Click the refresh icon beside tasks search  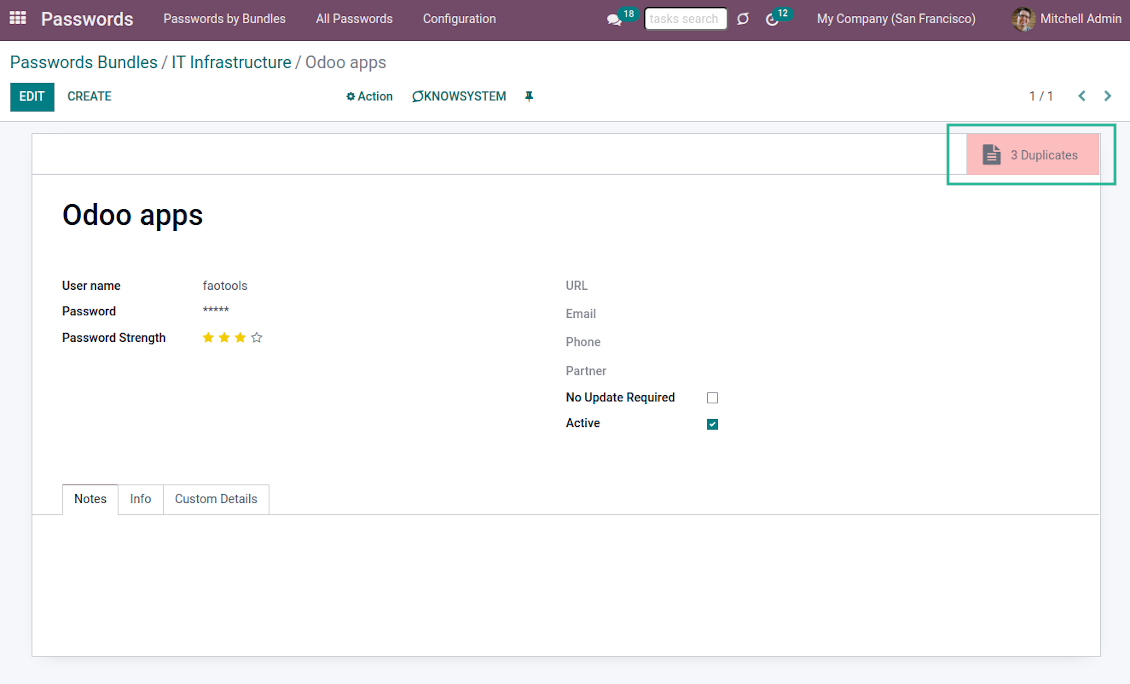tap(743, 19)
